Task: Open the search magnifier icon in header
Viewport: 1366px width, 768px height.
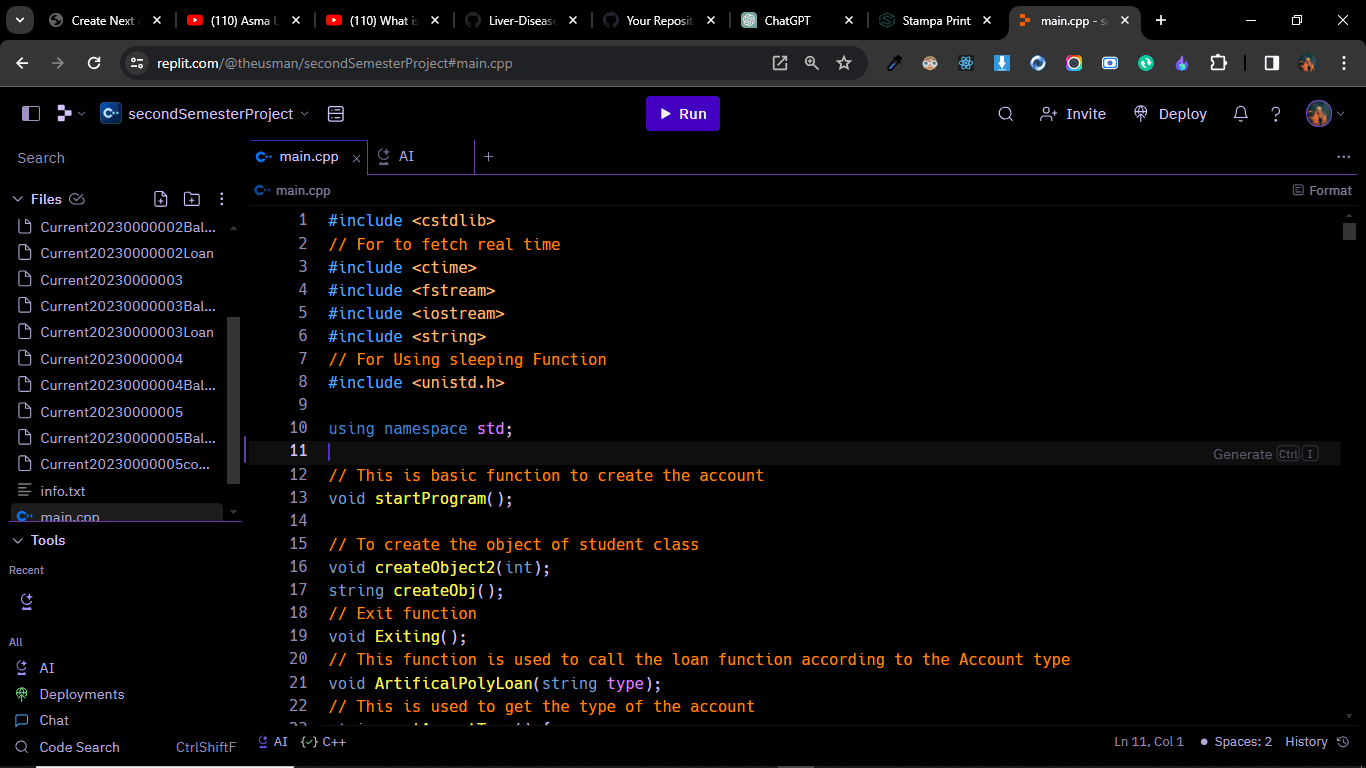Action: pos(1006,114)
